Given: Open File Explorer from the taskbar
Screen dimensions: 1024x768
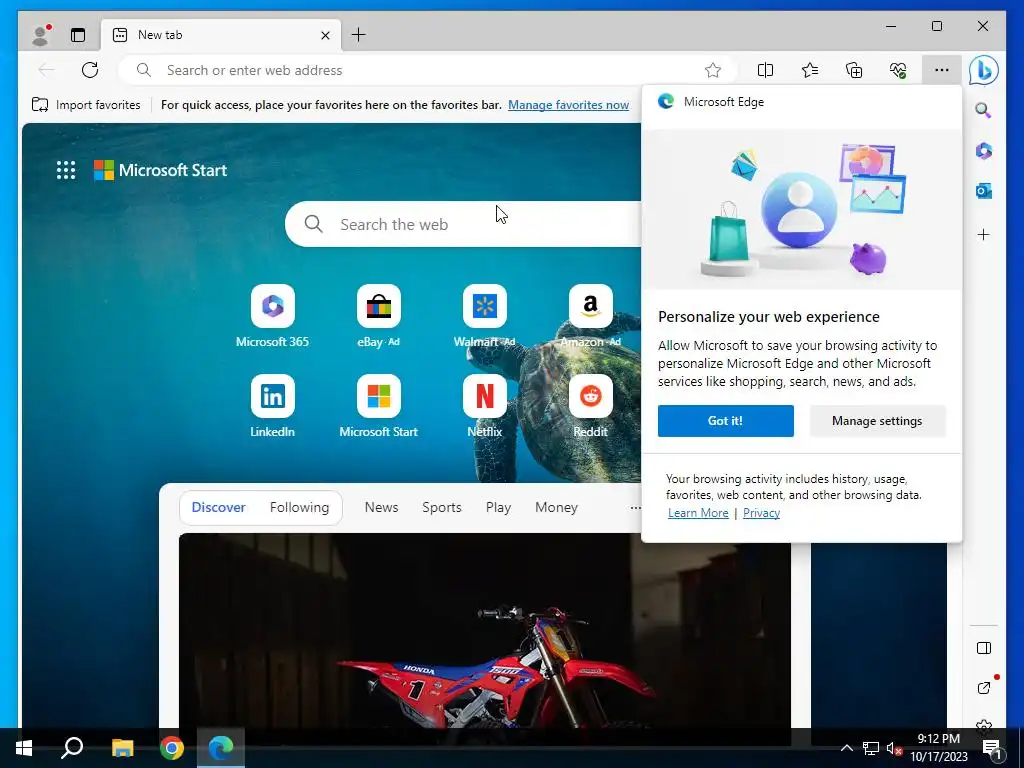Looking at the screenshot, I should pos(122,748).
